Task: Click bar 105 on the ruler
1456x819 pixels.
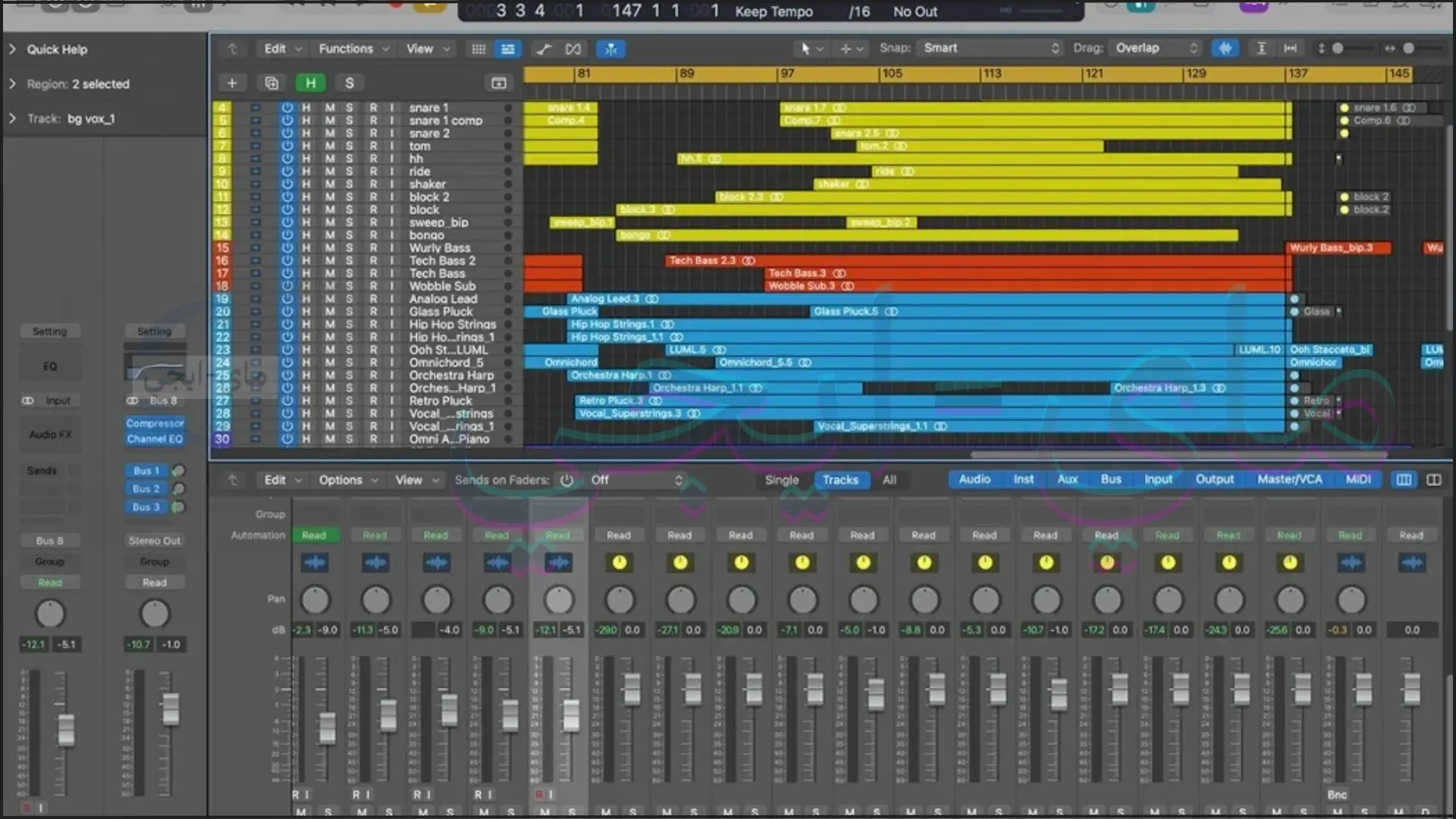Action: point(892,74)
